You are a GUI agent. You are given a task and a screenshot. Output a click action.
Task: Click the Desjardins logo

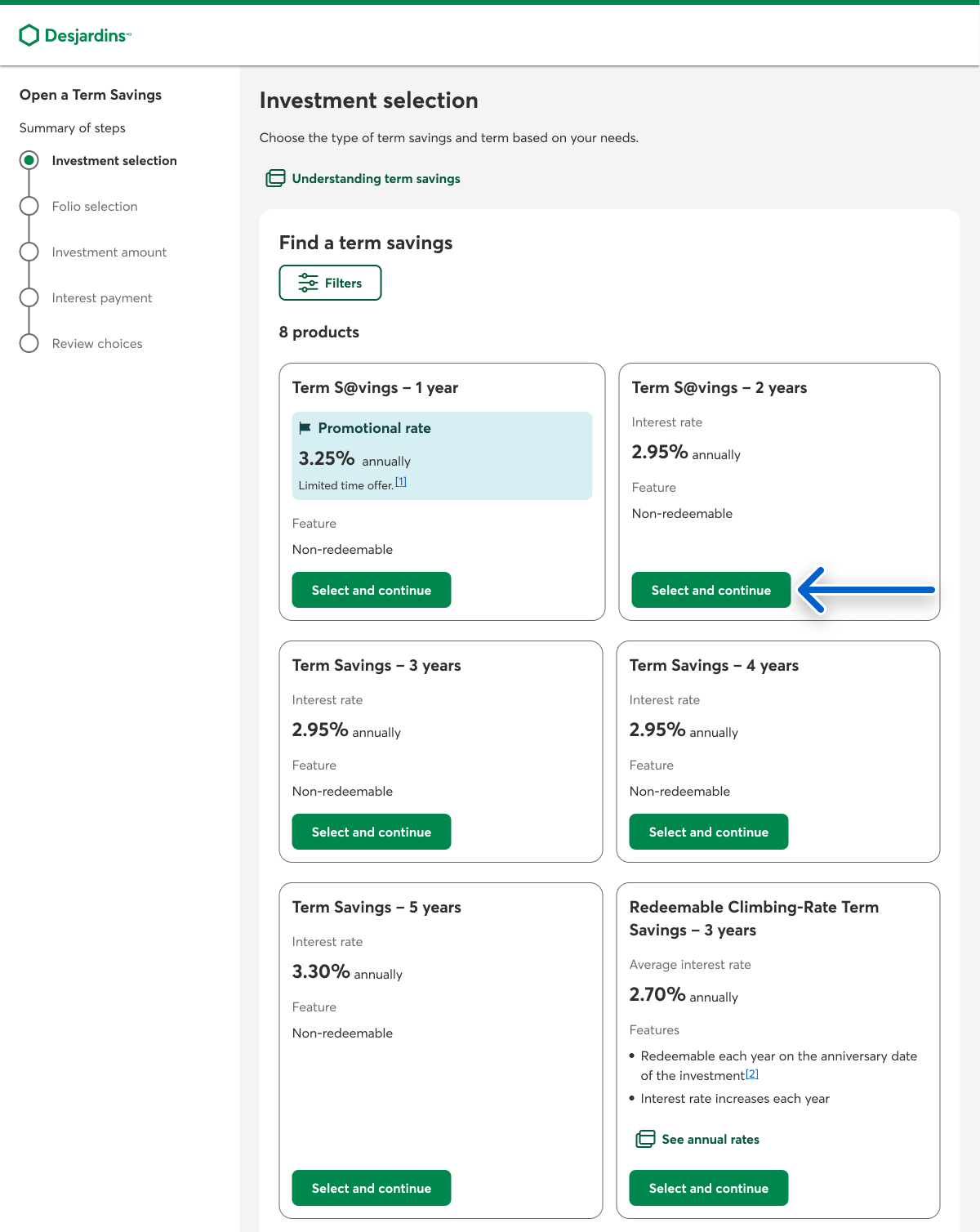pos(74,35)
